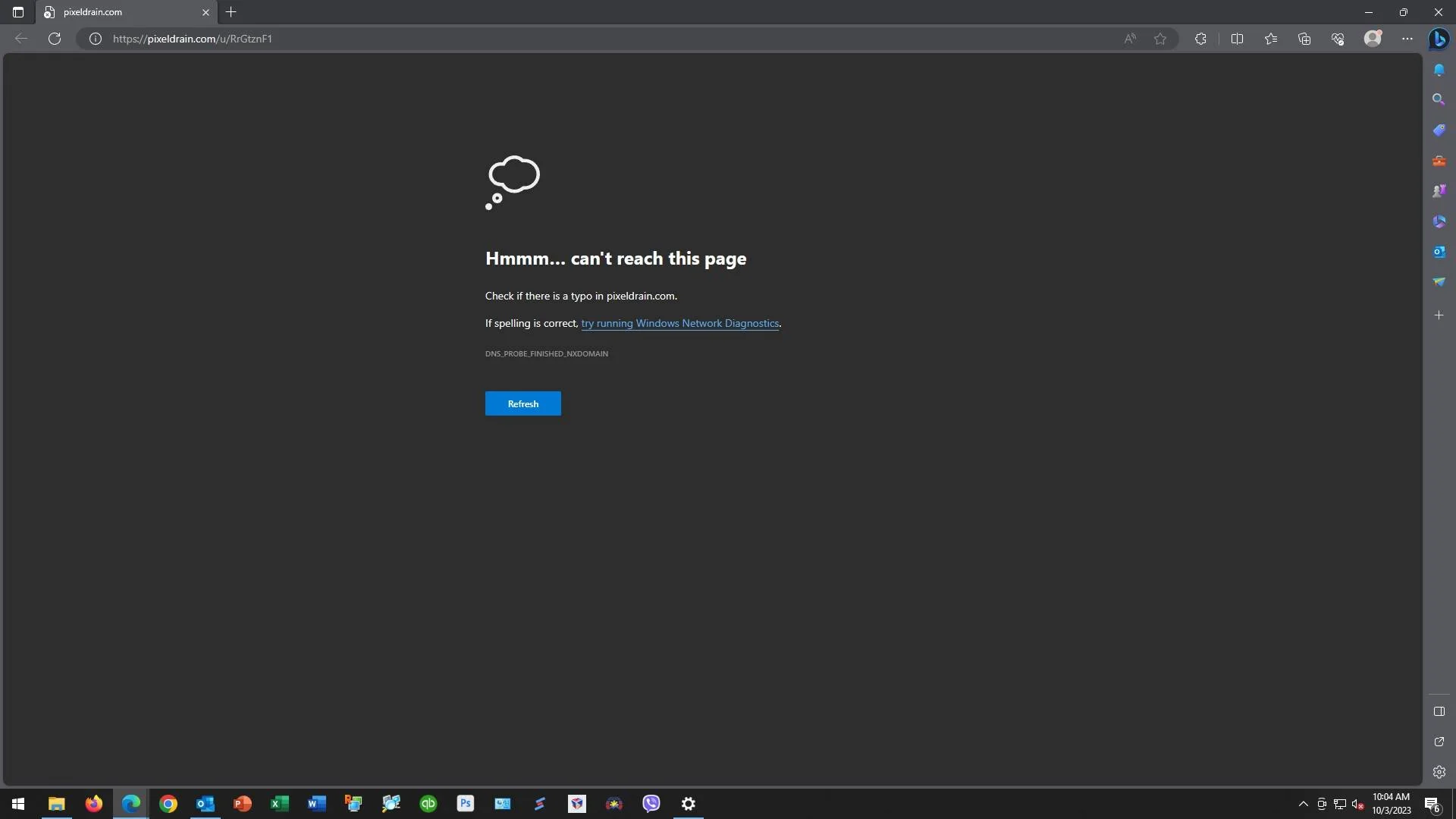Open sidebar Tools briefcase
Image resolution: width=1456 pixels, height=819 pixels.
1439,161
